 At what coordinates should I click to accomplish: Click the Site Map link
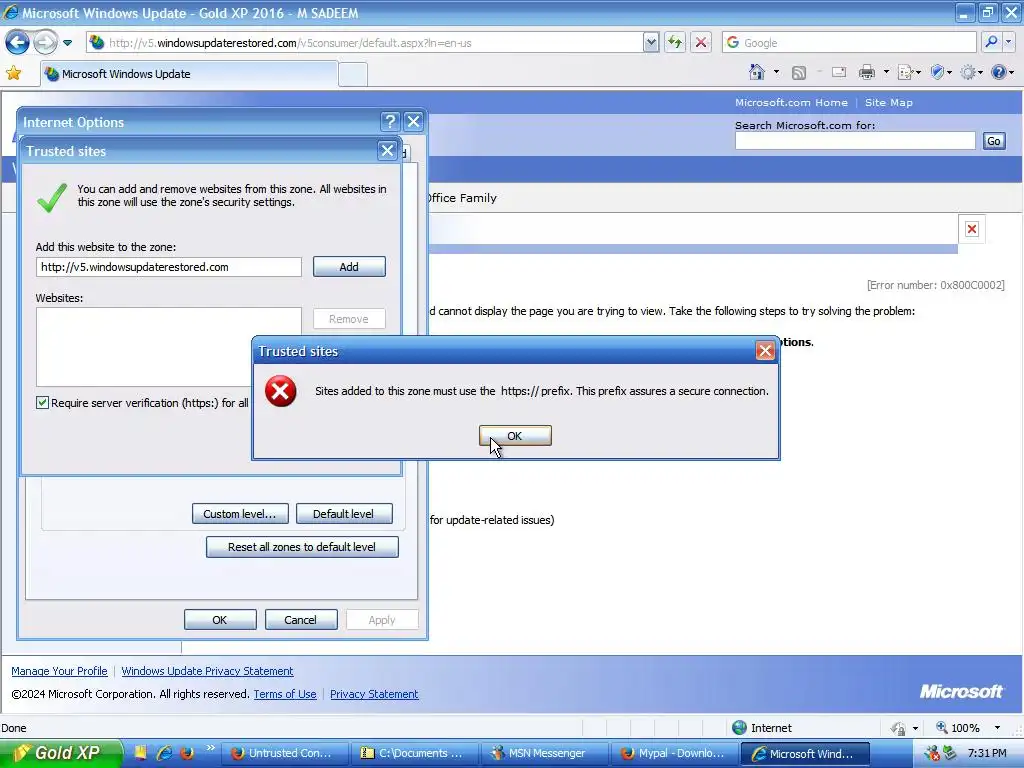(888, 103)
